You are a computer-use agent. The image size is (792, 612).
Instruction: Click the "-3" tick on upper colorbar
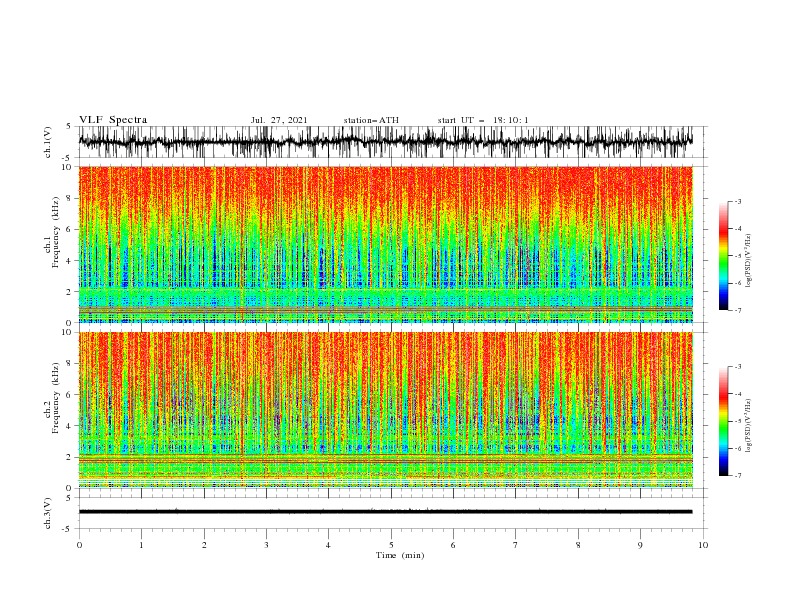click(x=738, y=201)
